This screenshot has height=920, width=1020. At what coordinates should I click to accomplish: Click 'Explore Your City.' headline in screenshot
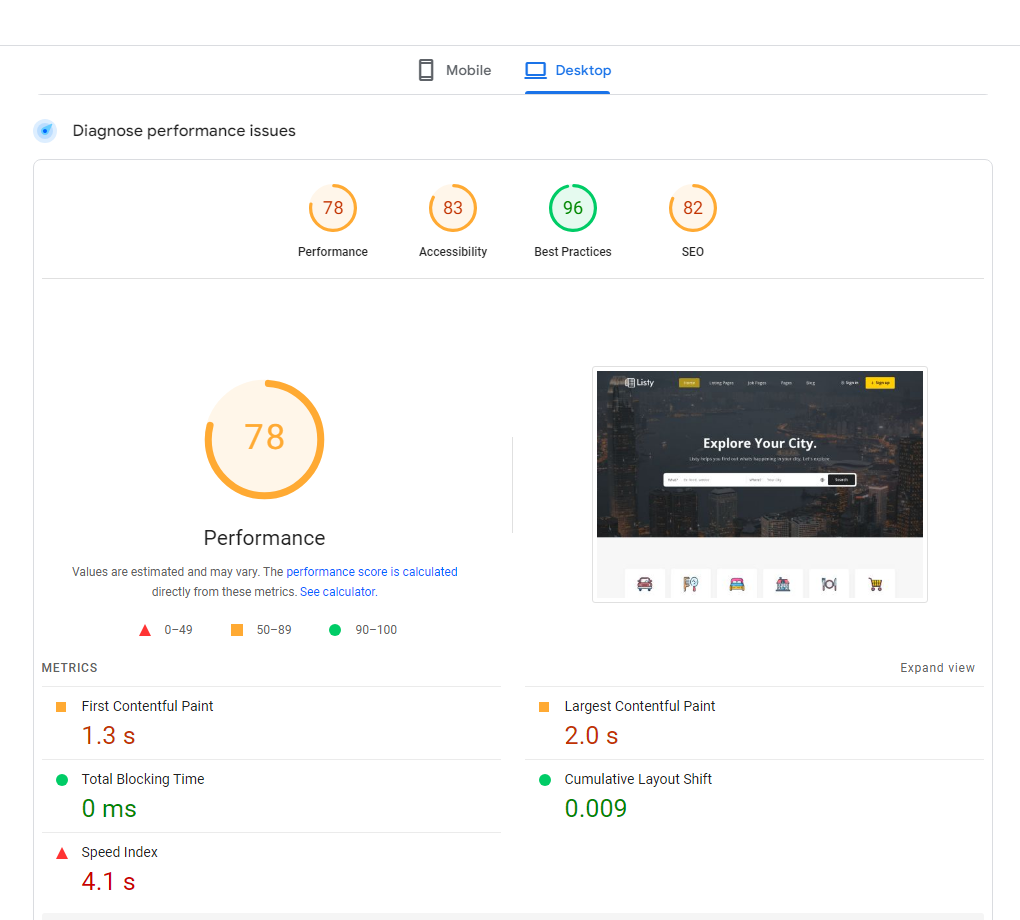point(759,443)
